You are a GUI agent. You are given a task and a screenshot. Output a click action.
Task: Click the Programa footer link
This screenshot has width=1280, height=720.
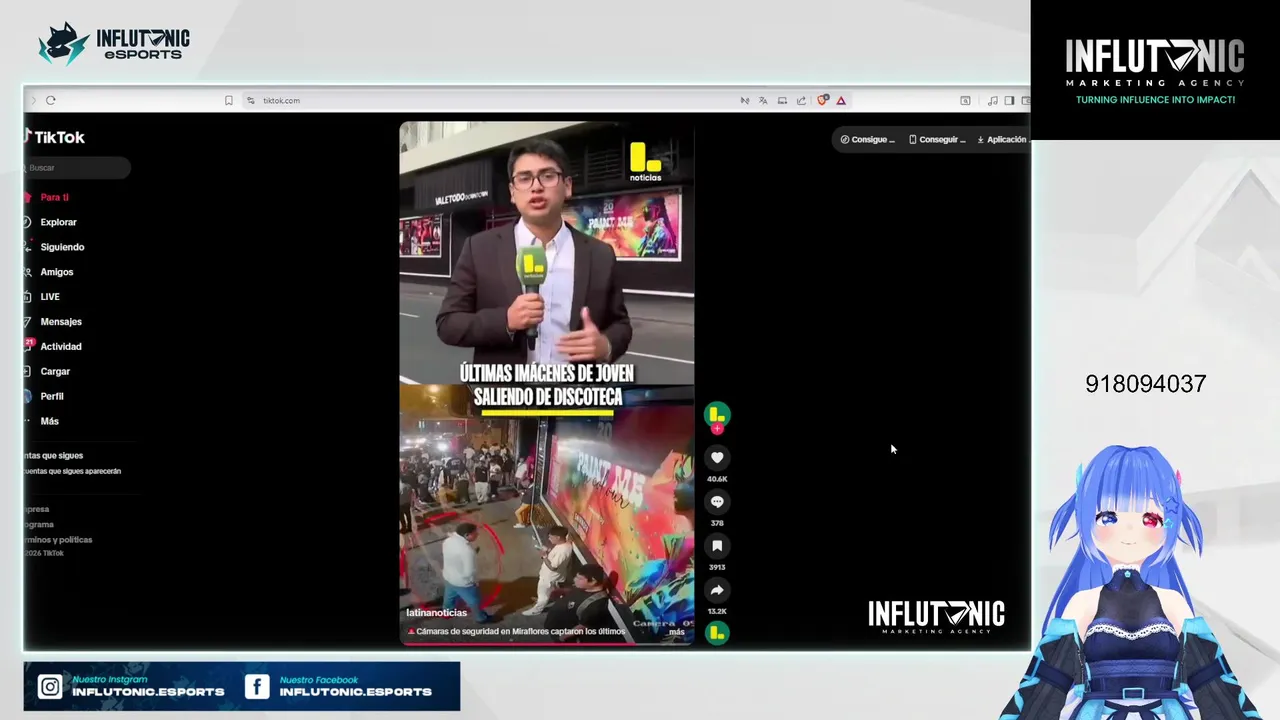tap(39, 525)
